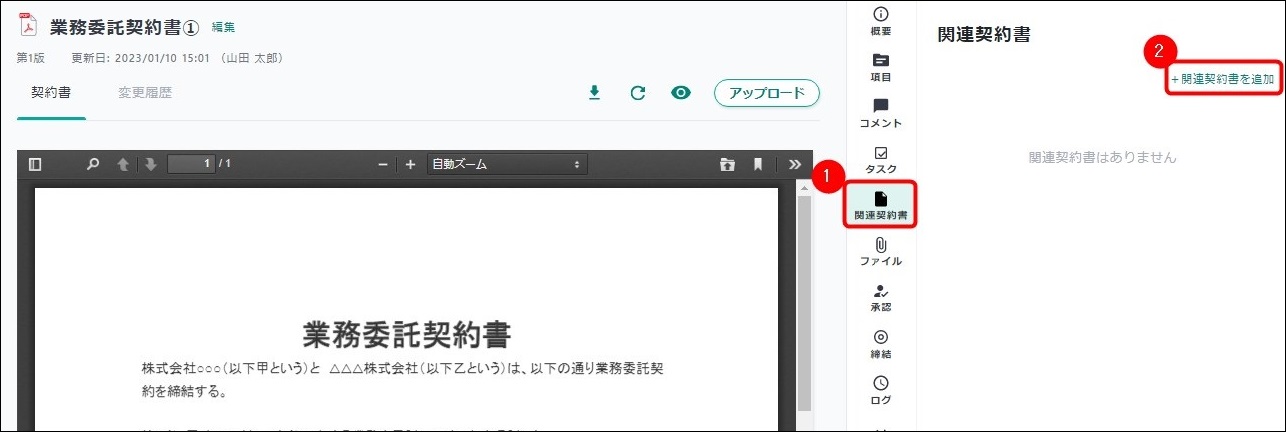The width and height of the screenshot is (1286, 432).
Task: Click the page number input field
Action: (190, 164)
